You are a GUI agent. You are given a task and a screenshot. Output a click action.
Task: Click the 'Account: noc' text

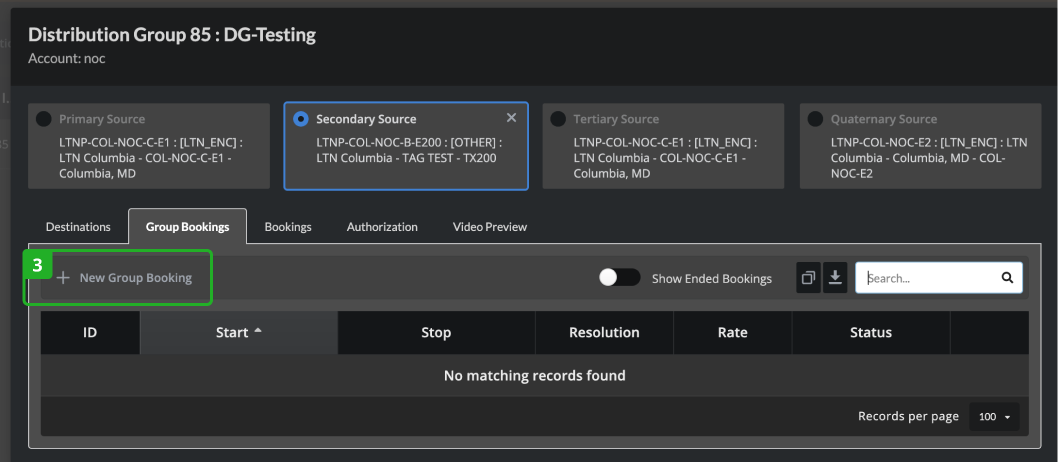67,59
